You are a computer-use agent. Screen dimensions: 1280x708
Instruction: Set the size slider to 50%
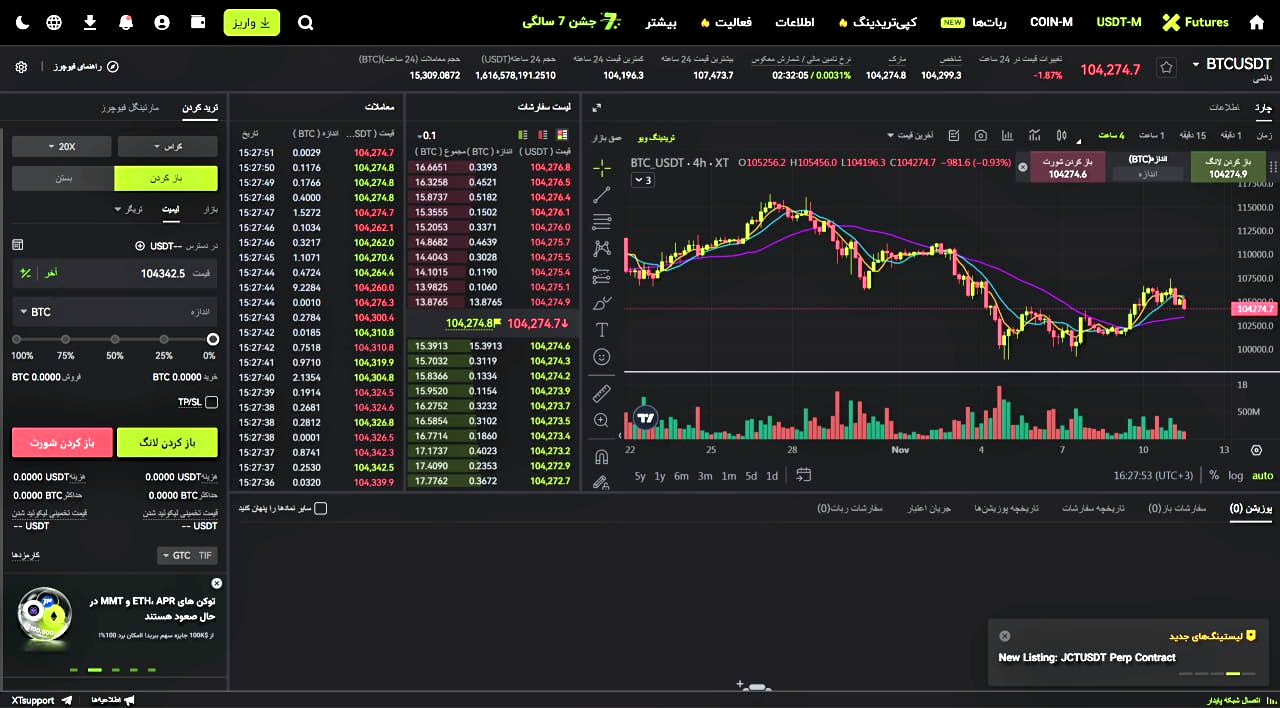tap(115, 340)
